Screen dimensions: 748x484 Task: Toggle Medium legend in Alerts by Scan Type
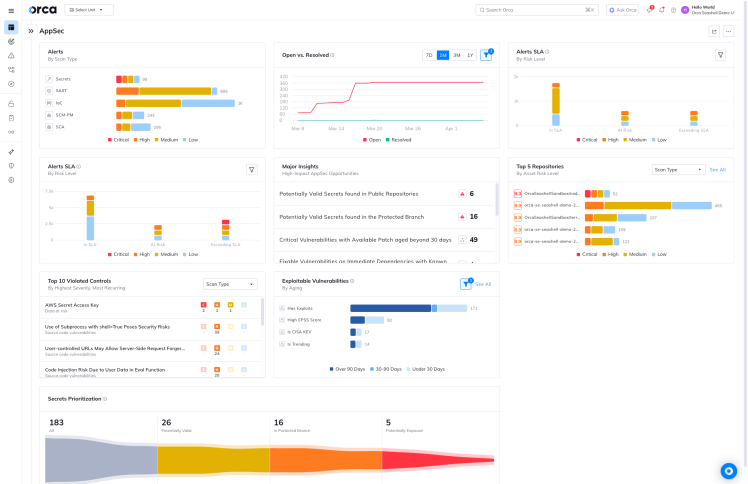(166, 140)
